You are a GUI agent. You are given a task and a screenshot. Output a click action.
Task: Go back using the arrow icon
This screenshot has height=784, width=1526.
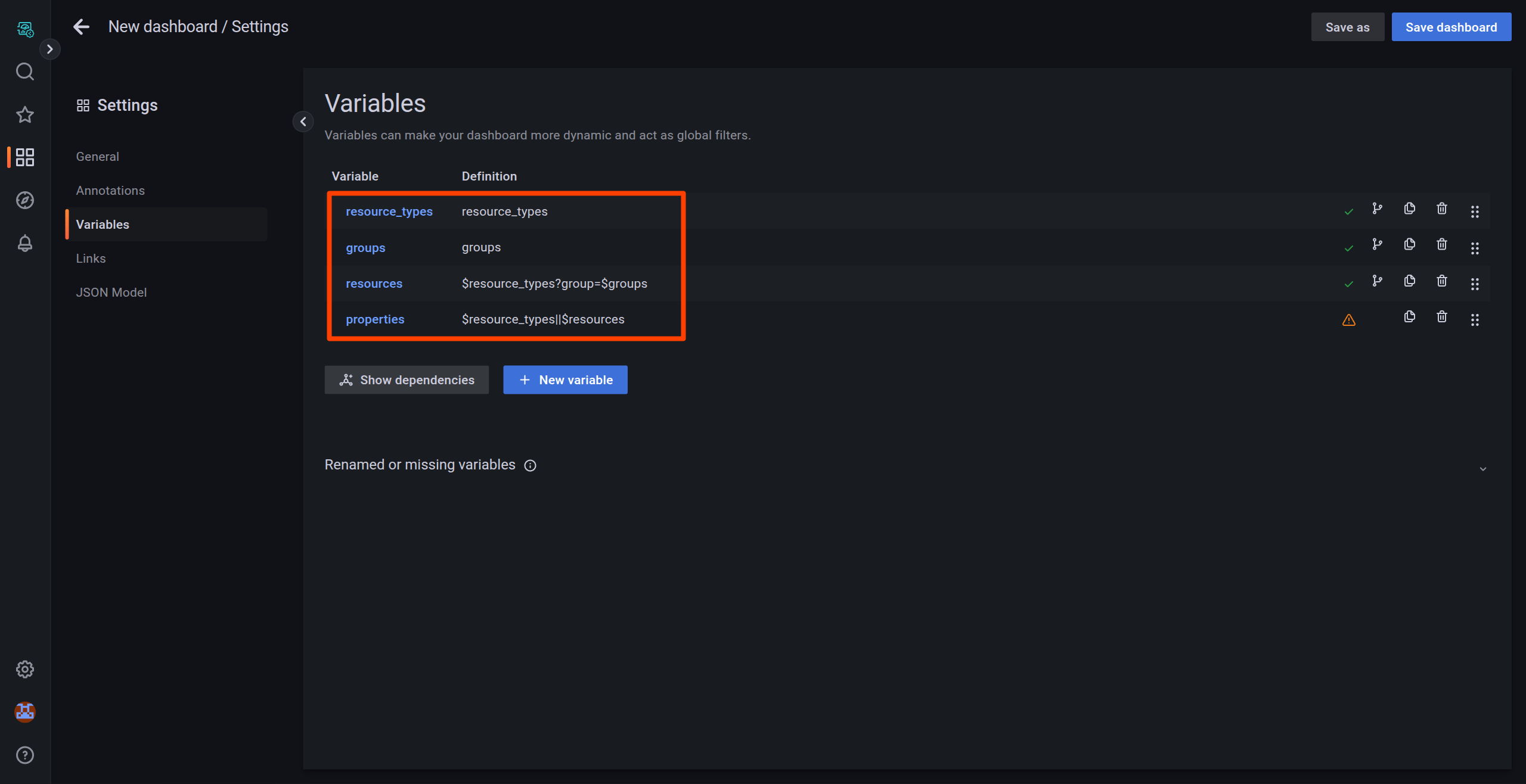tap(81, 27)
